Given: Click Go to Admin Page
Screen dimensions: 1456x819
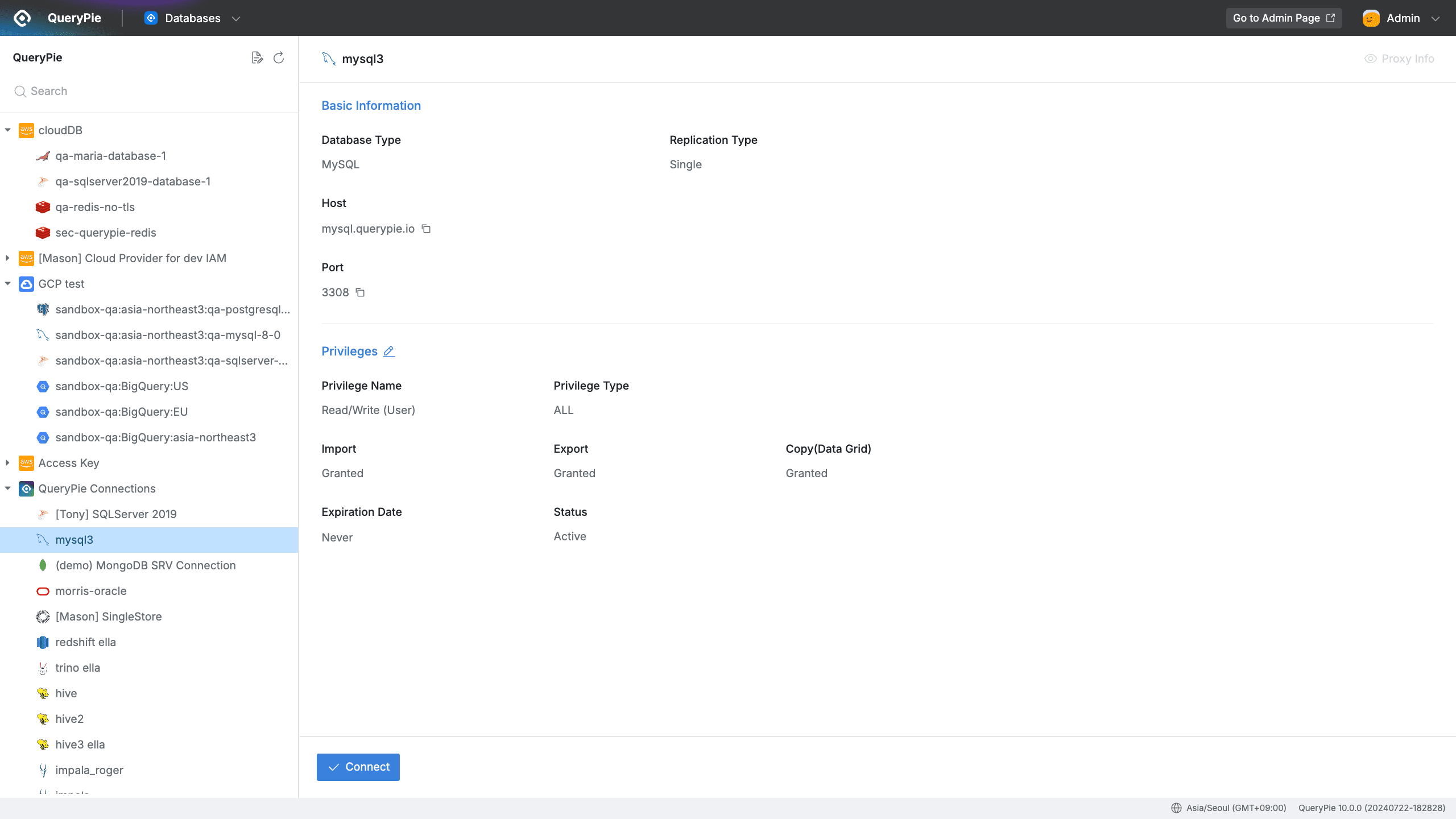Looking at the screenshot, I should [1284, 18].
